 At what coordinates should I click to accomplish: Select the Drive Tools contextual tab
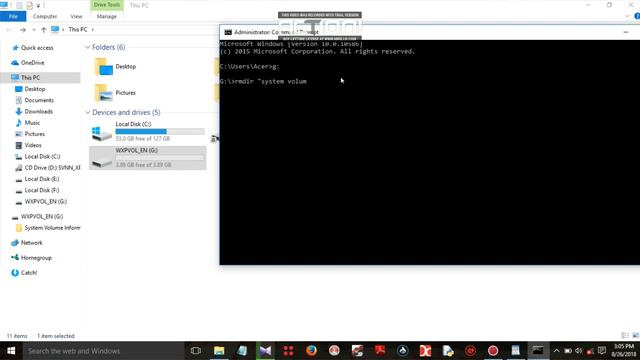click(107, 5)
